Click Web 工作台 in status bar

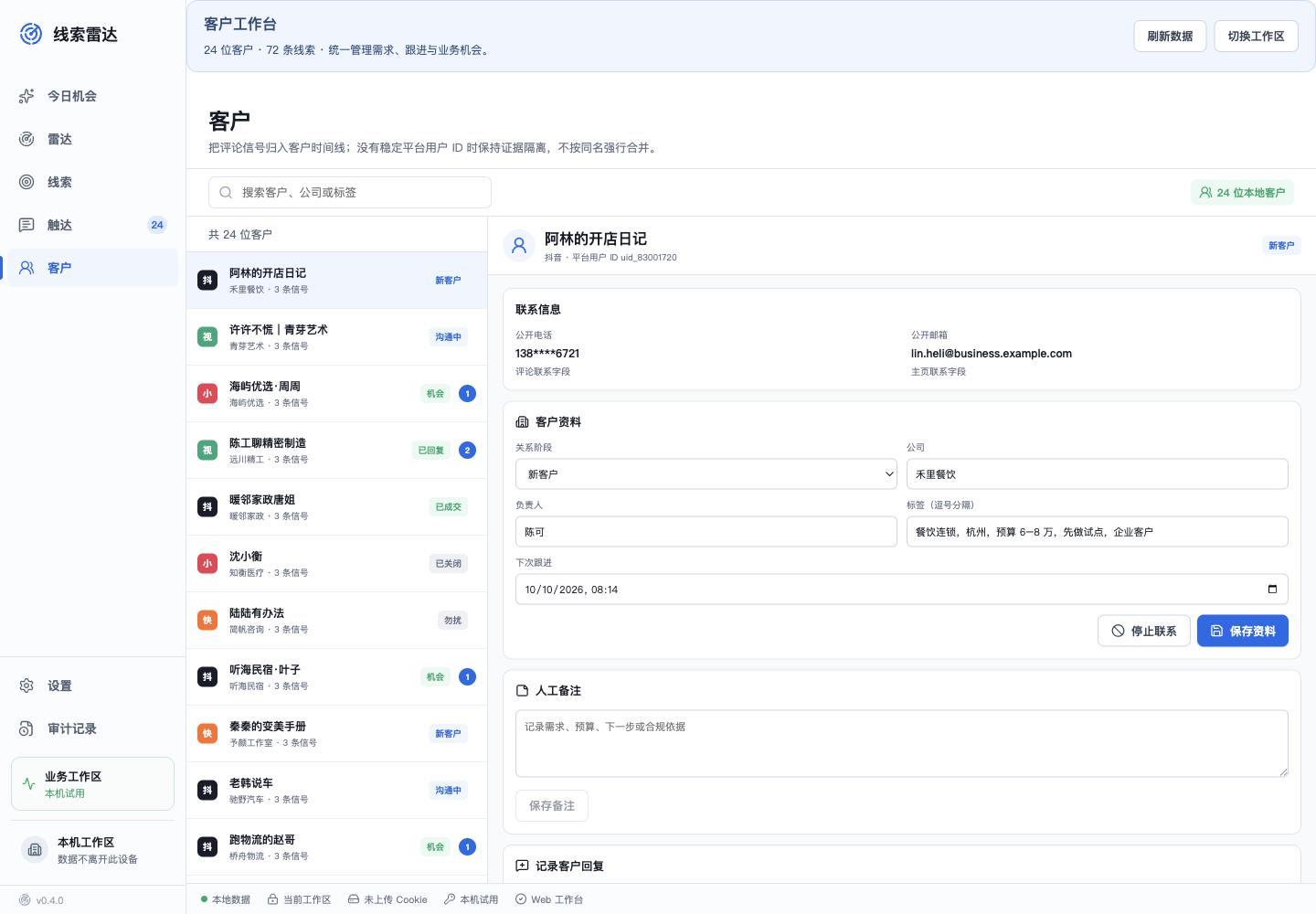click(549, 899)
